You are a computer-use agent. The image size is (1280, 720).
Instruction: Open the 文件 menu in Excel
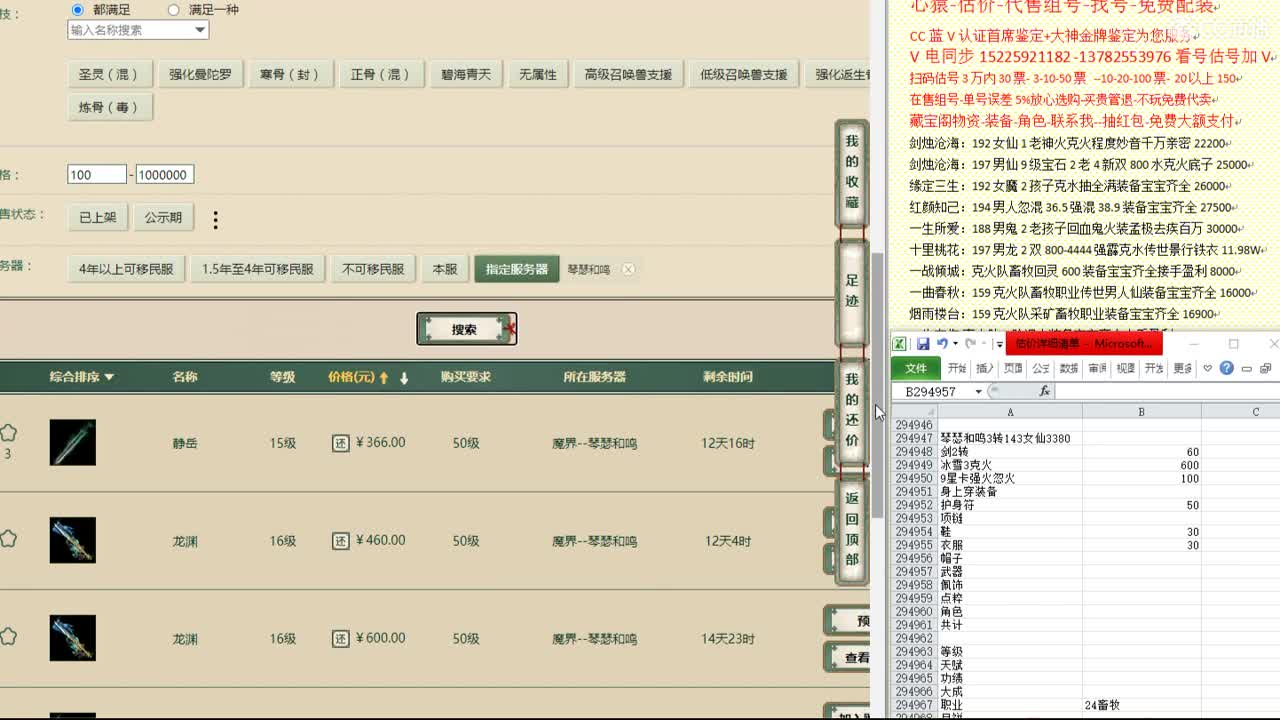914,367
